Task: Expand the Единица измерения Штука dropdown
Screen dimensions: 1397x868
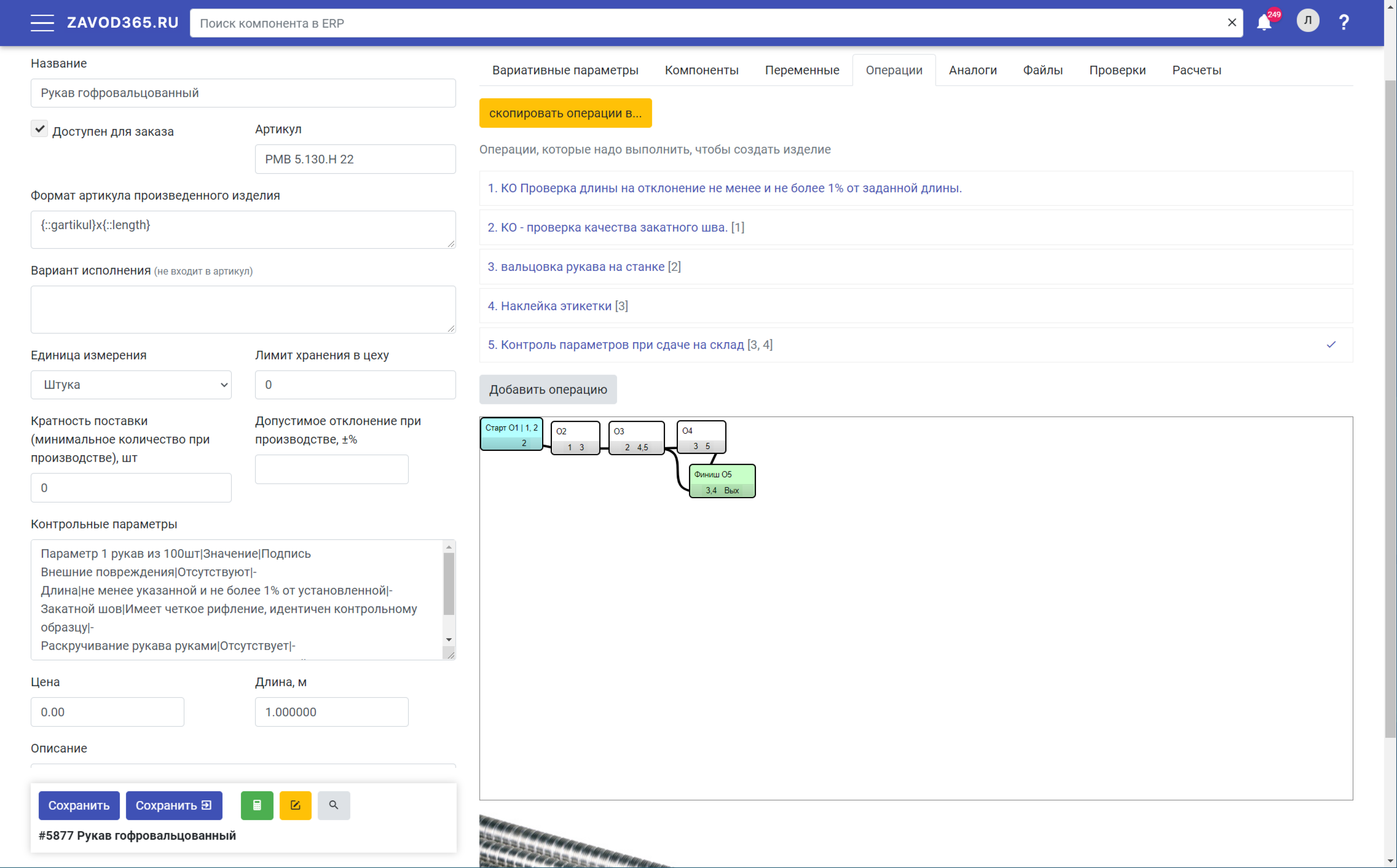Action: pyautogui.click(x=131, y=385)
